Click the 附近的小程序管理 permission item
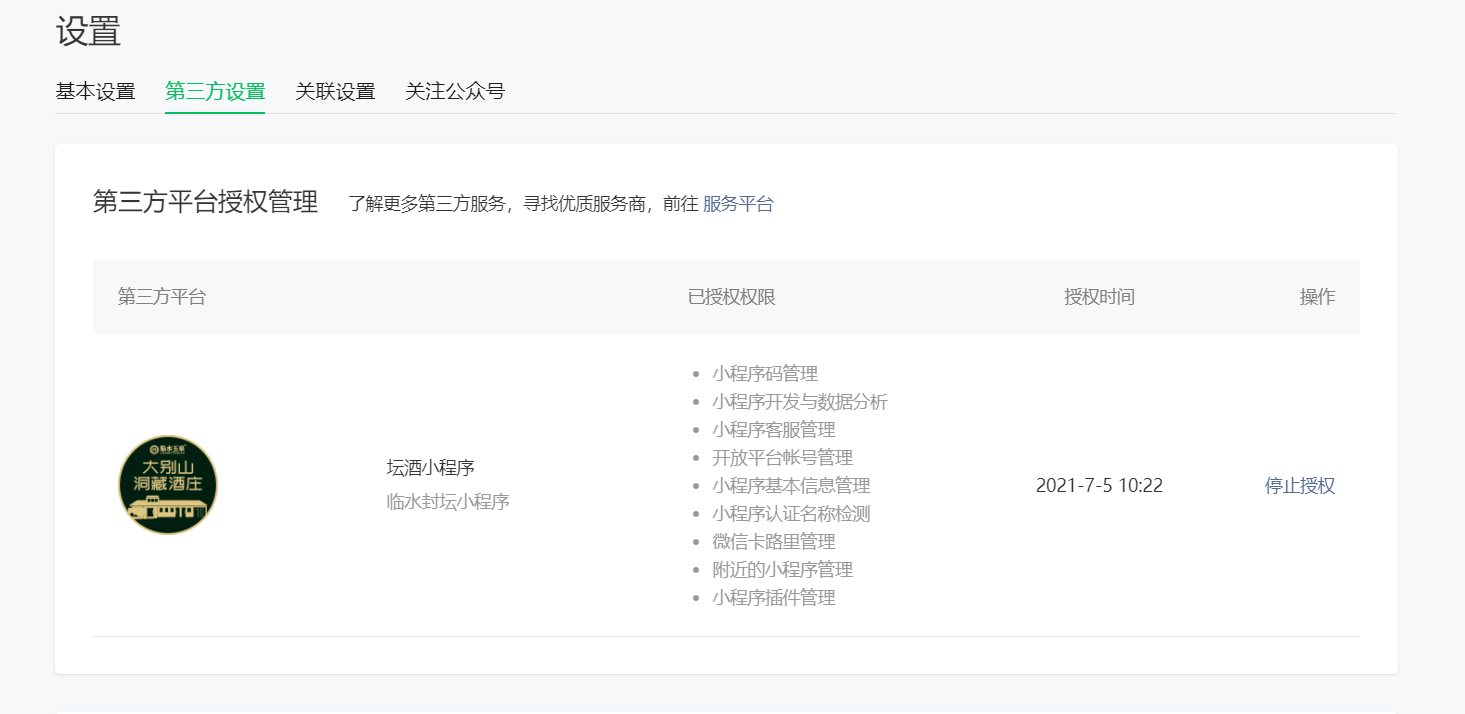Image resolution: width=1465 pixels, height=714 pixels. tap(783, 570)
